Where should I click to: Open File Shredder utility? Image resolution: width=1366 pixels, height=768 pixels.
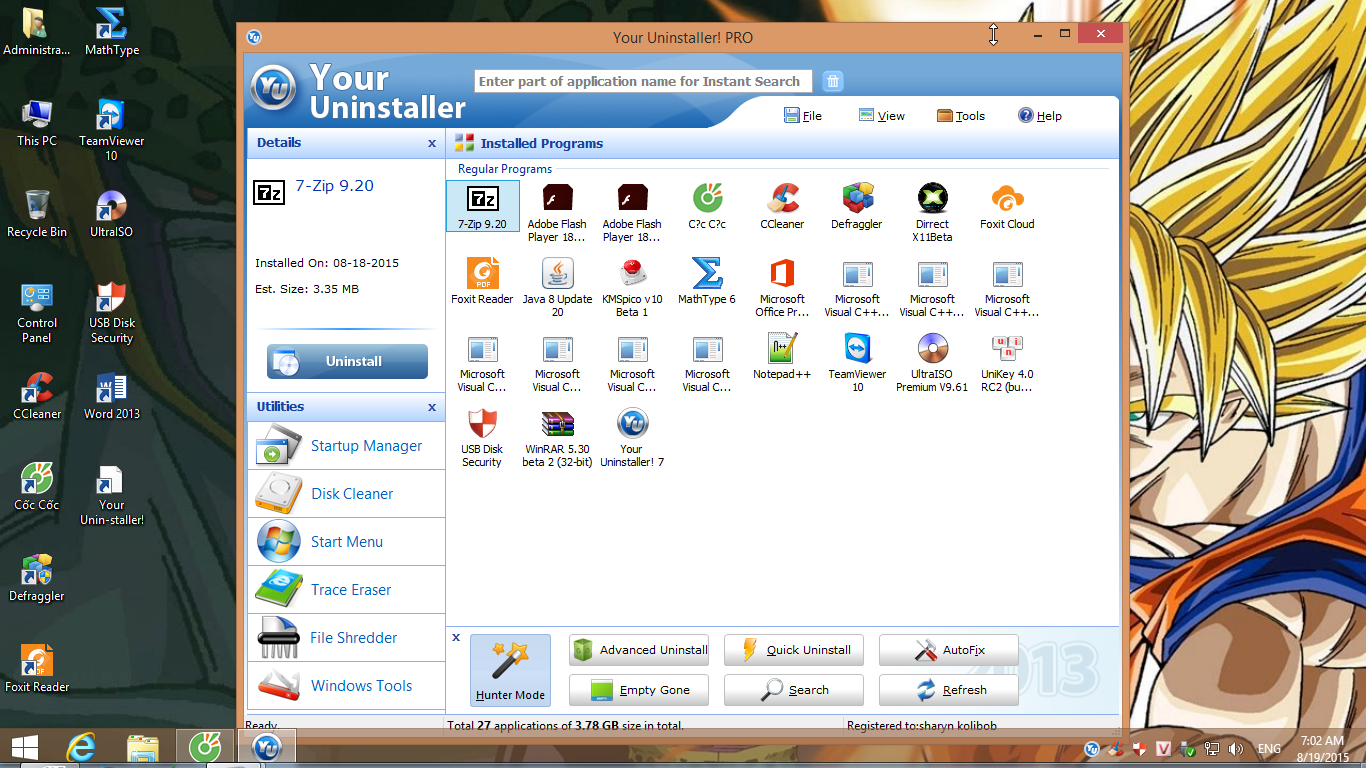345,638
